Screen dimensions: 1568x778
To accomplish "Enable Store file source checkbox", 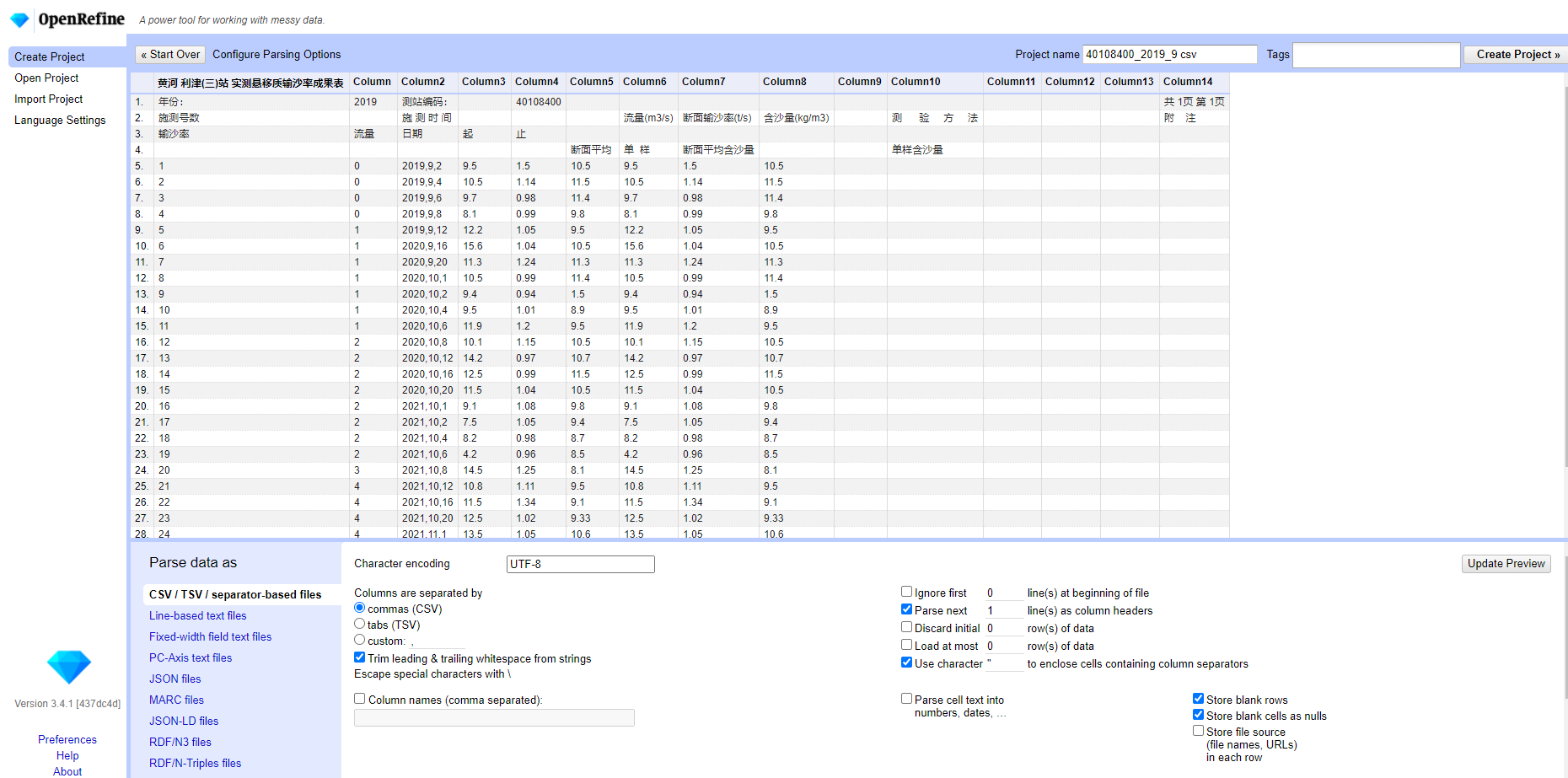I will pyautogui.click(x=1199, y=731).
